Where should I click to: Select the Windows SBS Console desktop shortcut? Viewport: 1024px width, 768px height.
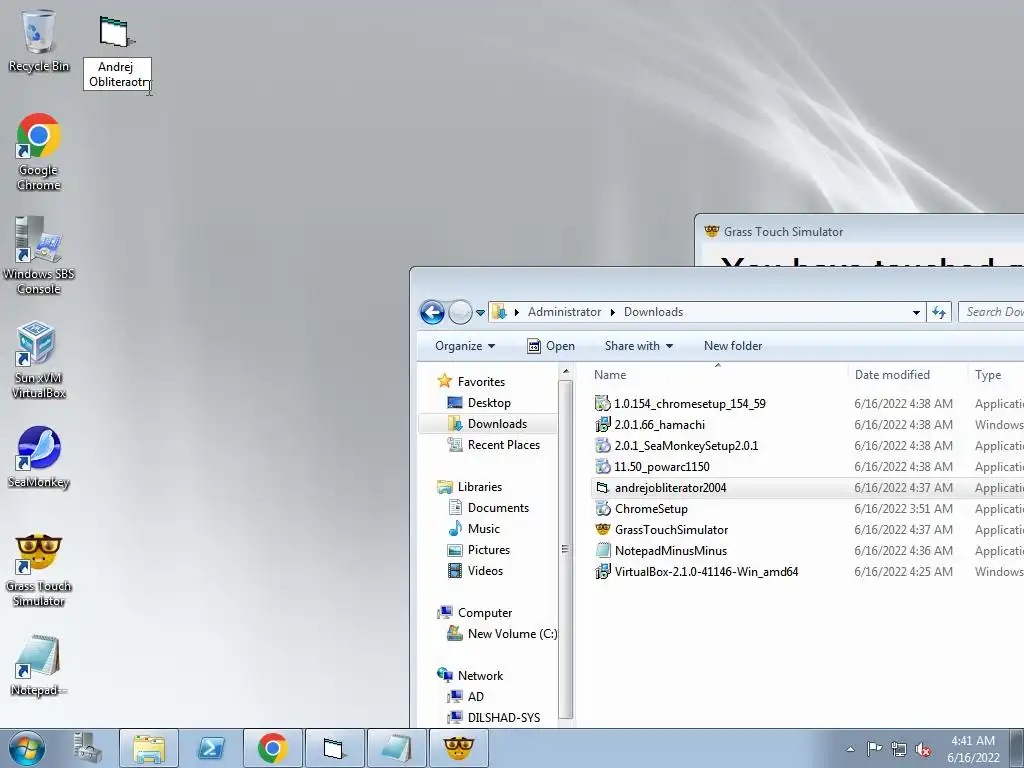click(38, 256)
